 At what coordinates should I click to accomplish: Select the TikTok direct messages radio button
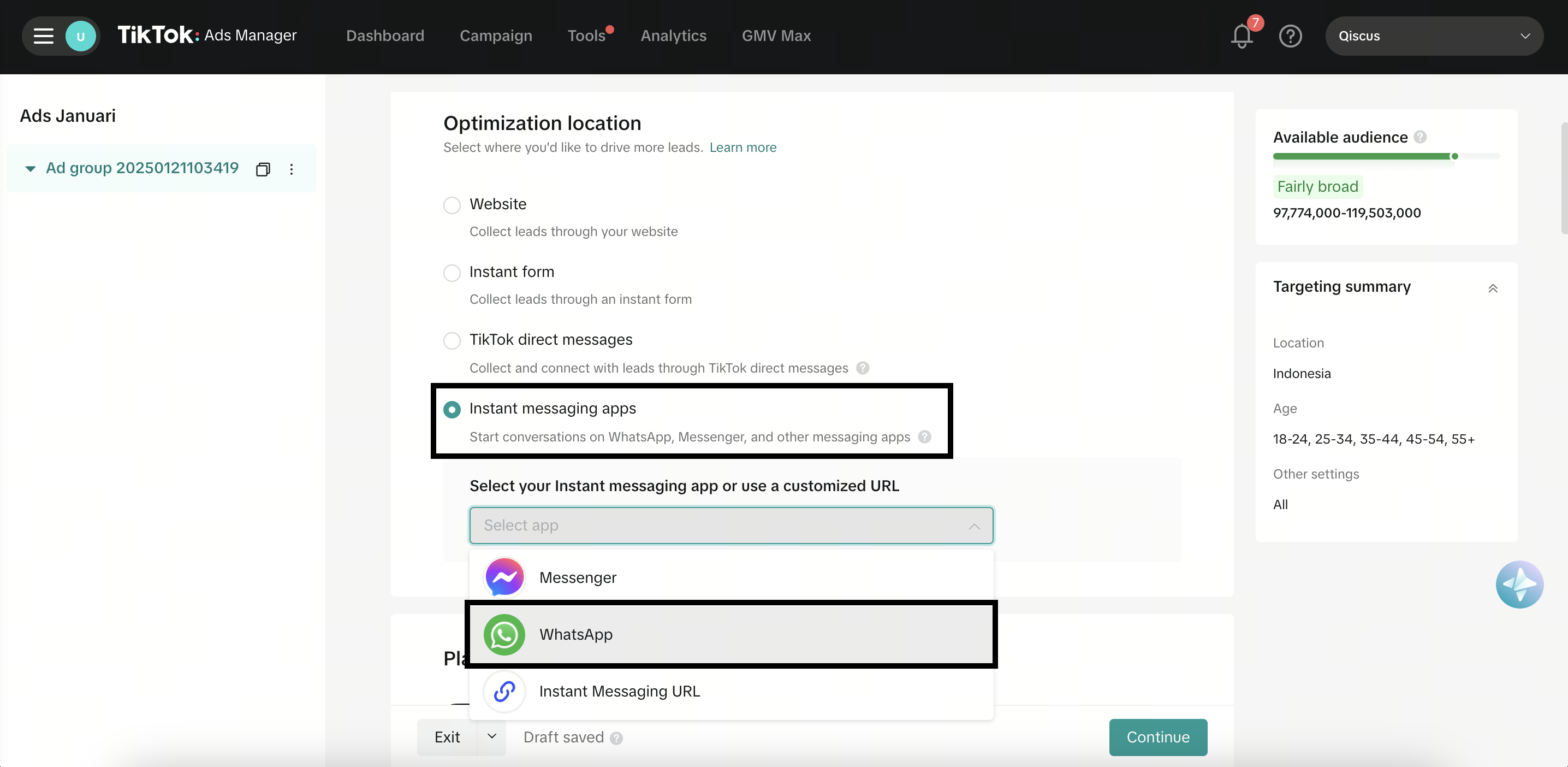click(x=452, y=340)
